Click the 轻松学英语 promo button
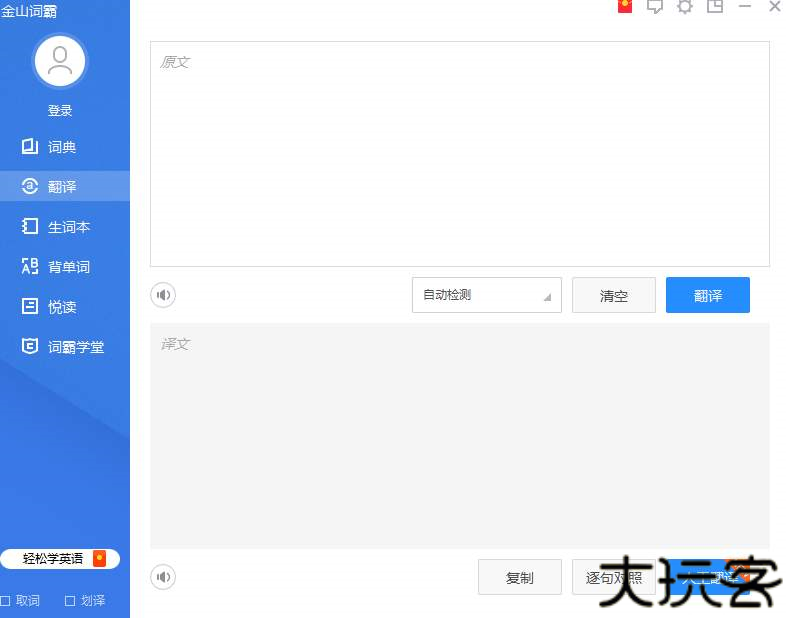786x618 pixels. 60,559
